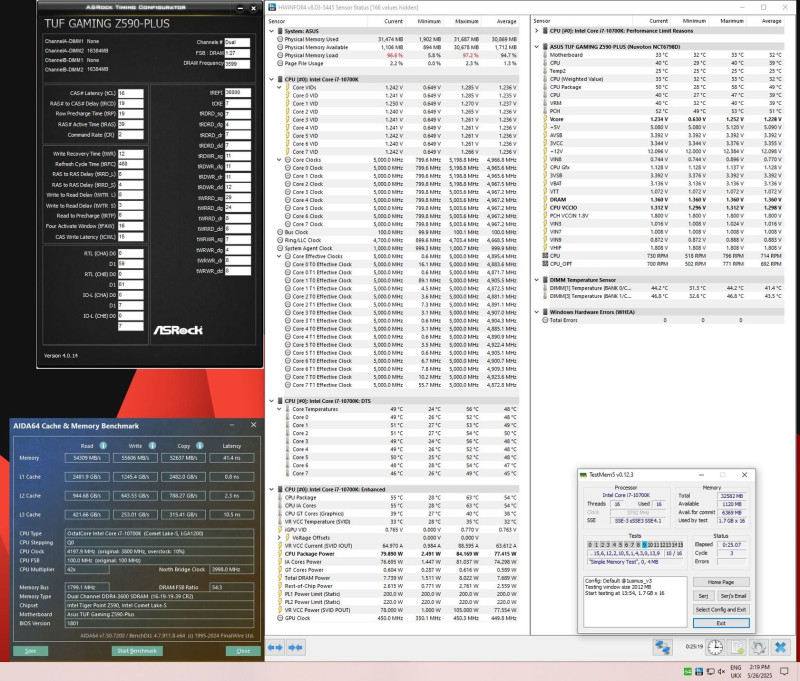Viewport: 800px width, 681px height.
Task: Click Start Benchmark in AIDA64
Action: coord(137,651)
